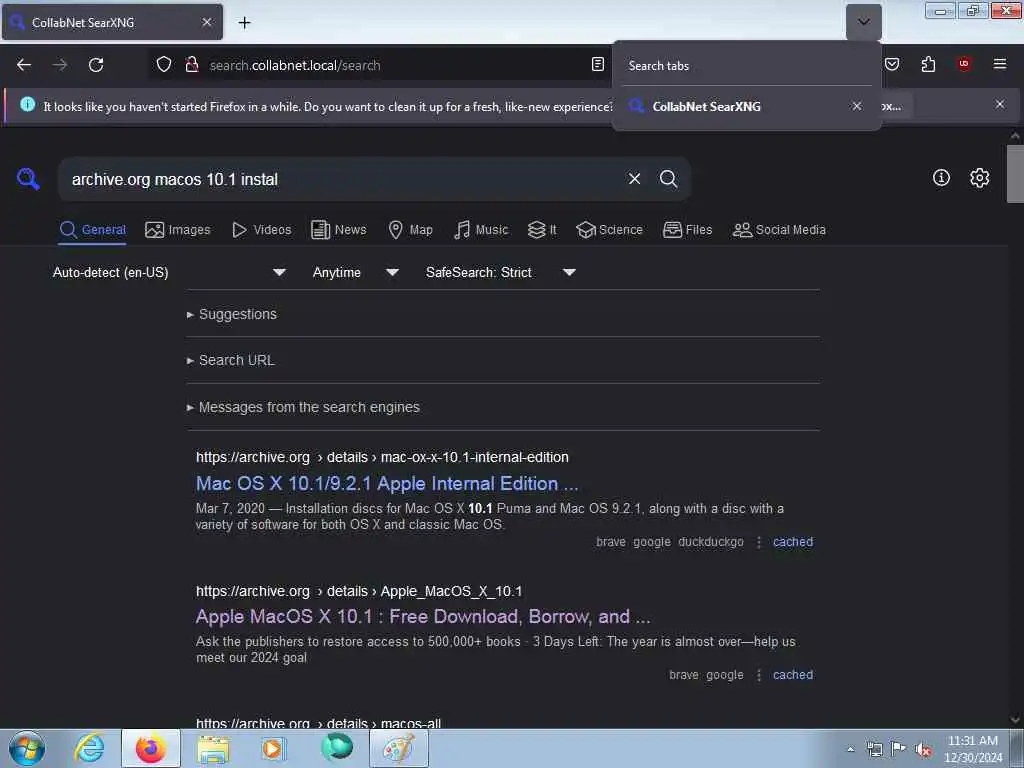Switch to the Social Media category
1024x768 pixels.
pyautogui.click(x=779, y=230)
